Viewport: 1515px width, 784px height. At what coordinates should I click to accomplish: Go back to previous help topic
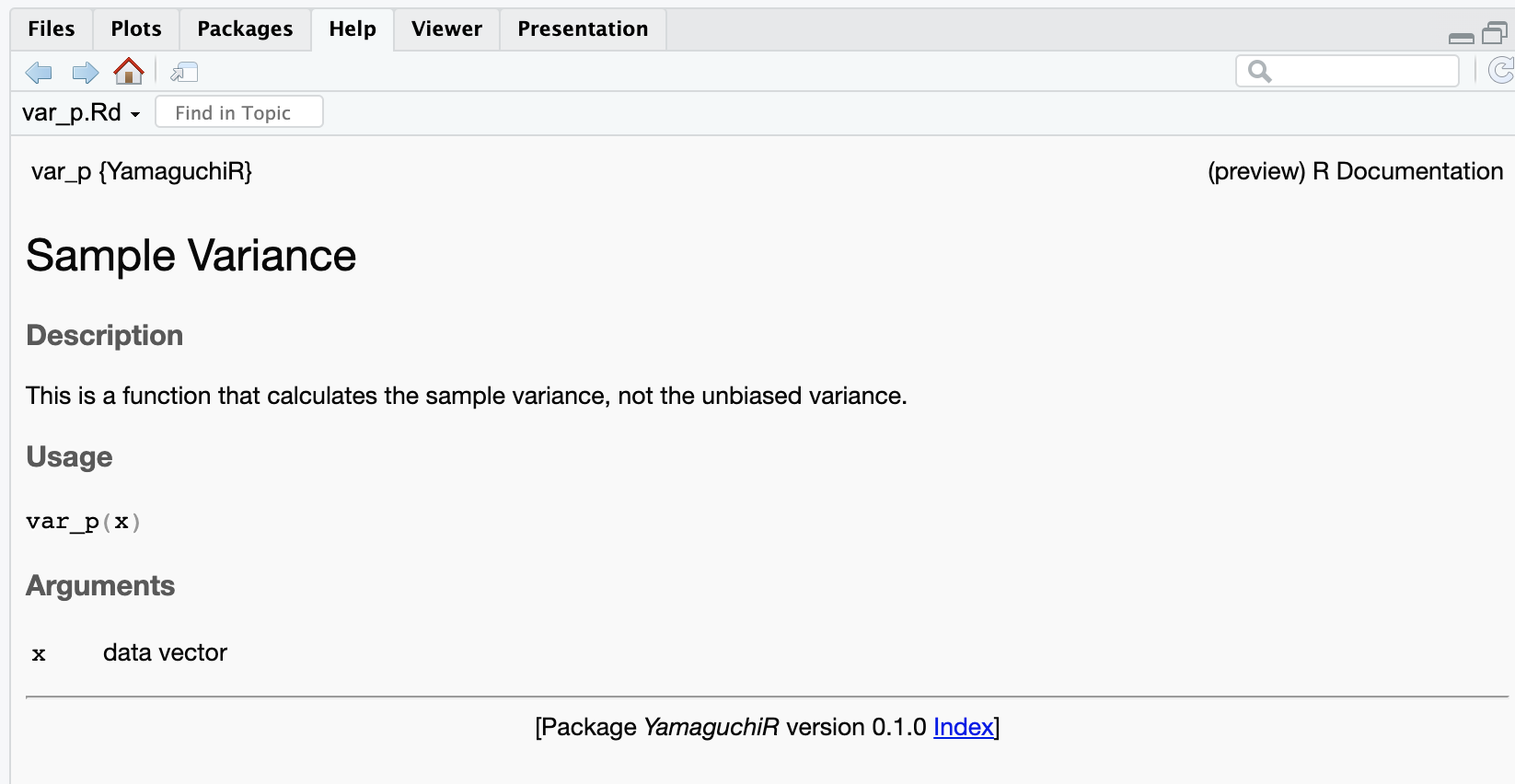[x=39, y=72]
